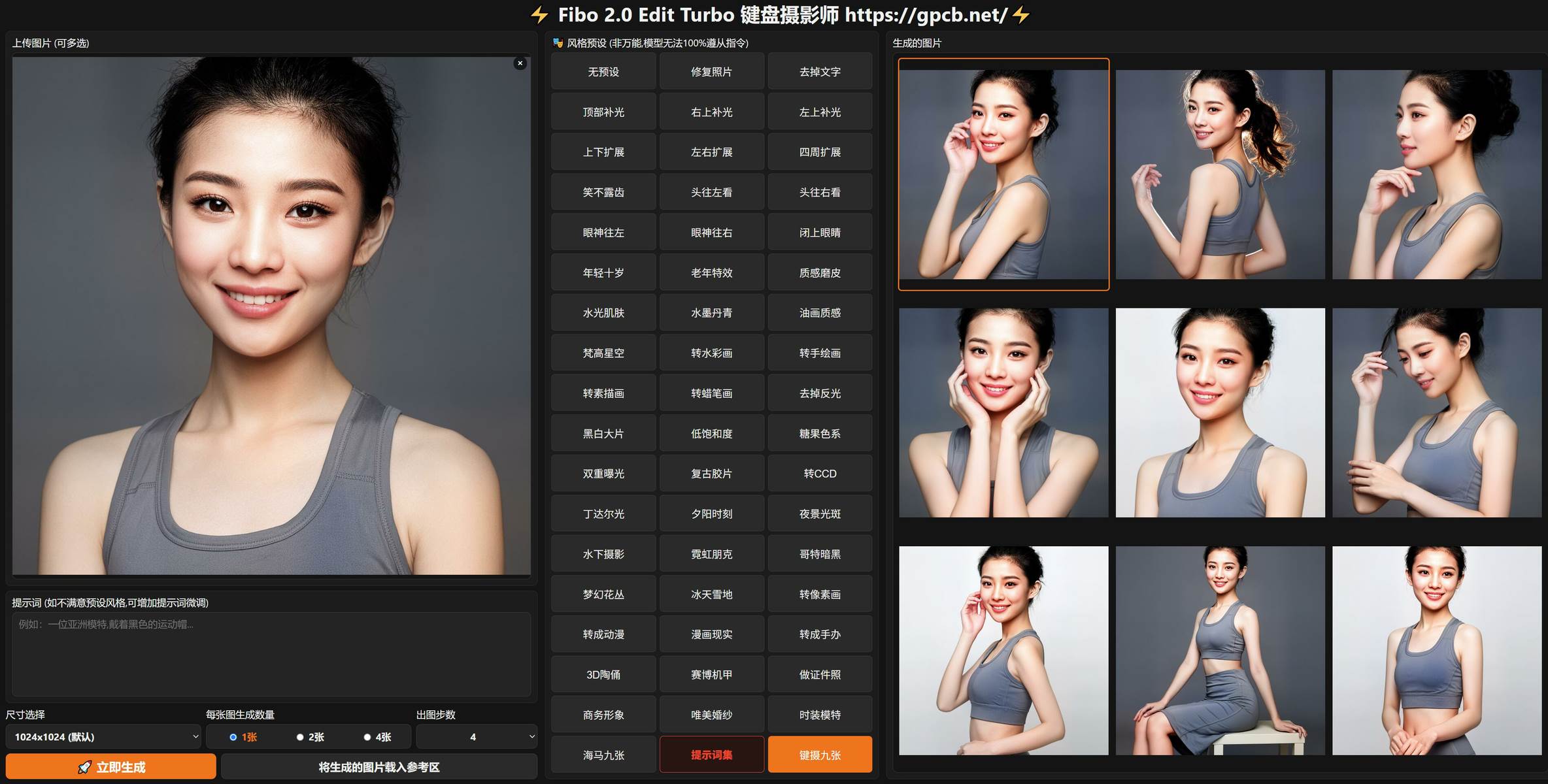Viewport: 1548px width, 784px height.
Task: Choose the 水墨丹青 style preset
Action: (x=712, y=313)
